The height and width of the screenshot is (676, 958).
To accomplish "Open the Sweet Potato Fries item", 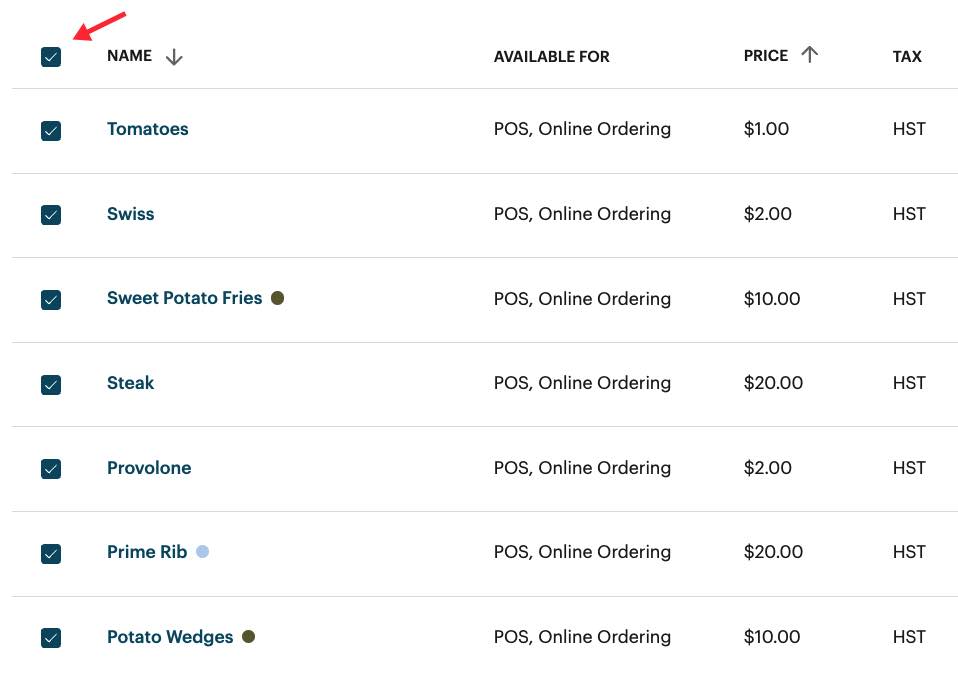I will 184,298.
